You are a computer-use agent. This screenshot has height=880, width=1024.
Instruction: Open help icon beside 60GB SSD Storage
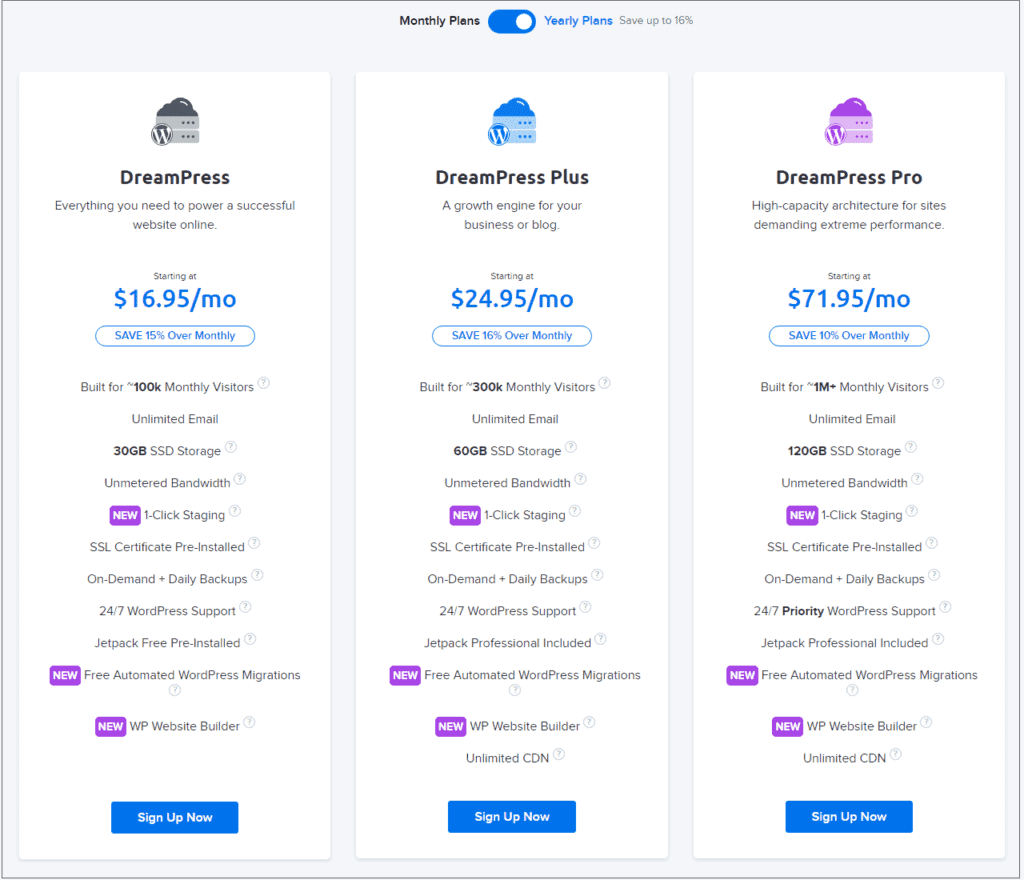pyautogui.click(x=571, y=447)
